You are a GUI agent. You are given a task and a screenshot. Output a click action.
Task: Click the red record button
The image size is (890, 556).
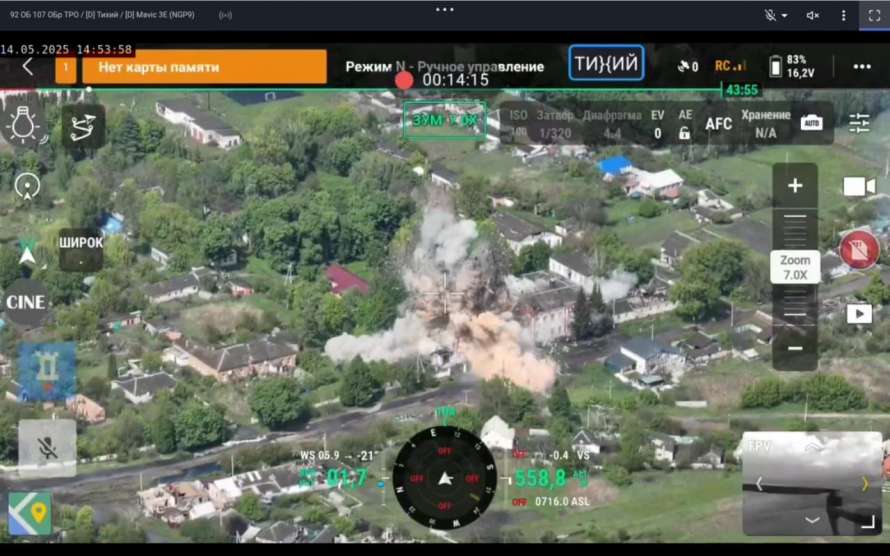[860, 250]
